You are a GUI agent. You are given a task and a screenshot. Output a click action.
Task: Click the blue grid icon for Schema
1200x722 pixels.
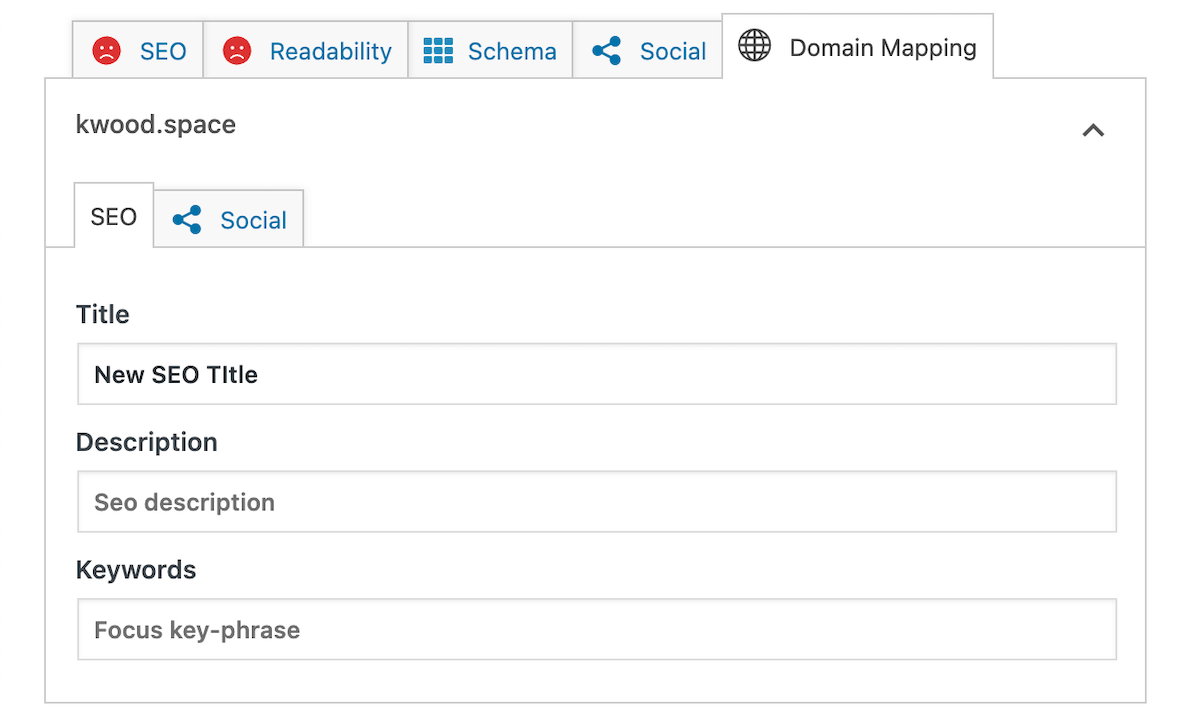point(438,51)
